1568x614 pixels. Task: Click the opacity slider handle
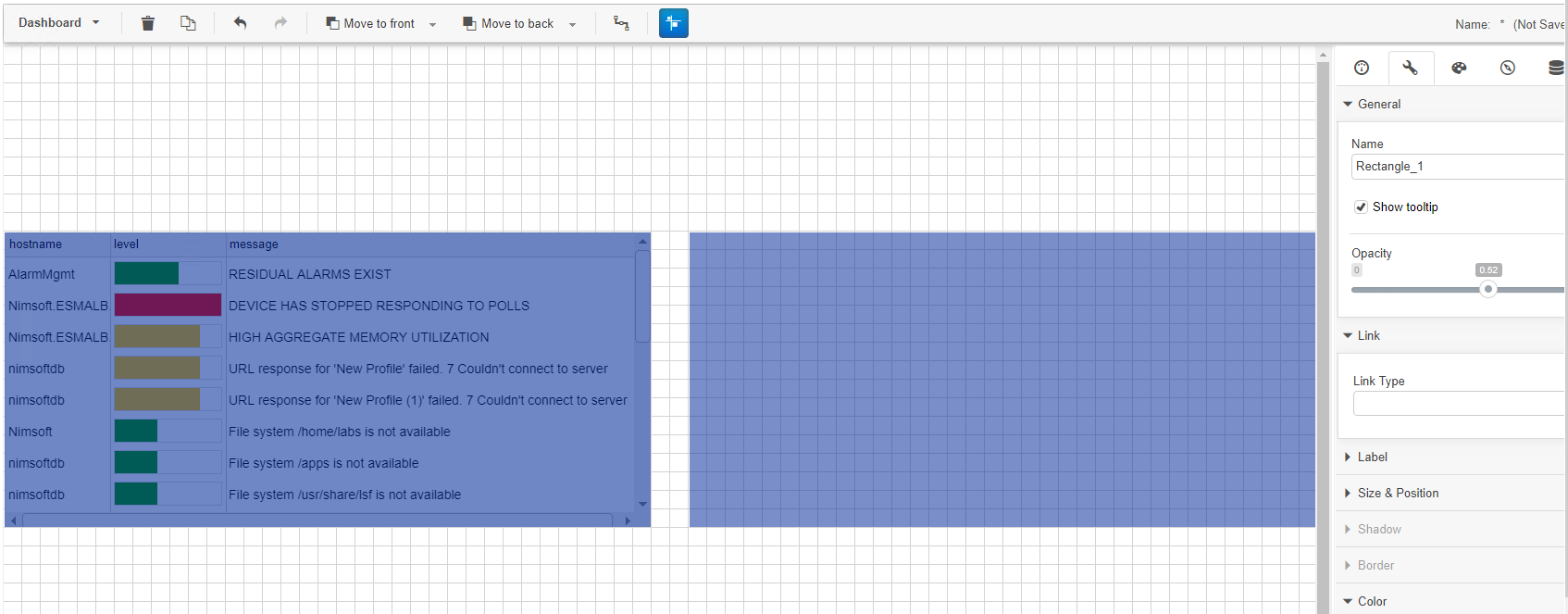pyautogui.click(x=1488, y=289)
